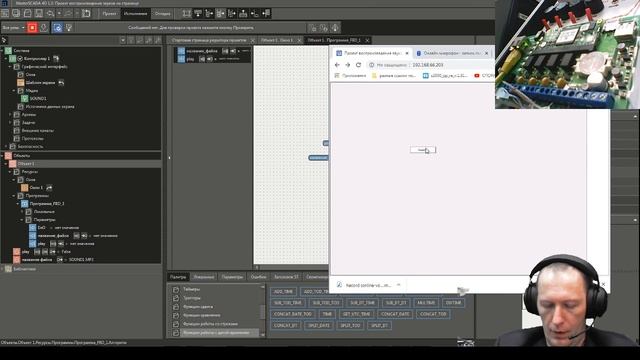
Task: Close the start page editor tab
Action: point(253,40)
